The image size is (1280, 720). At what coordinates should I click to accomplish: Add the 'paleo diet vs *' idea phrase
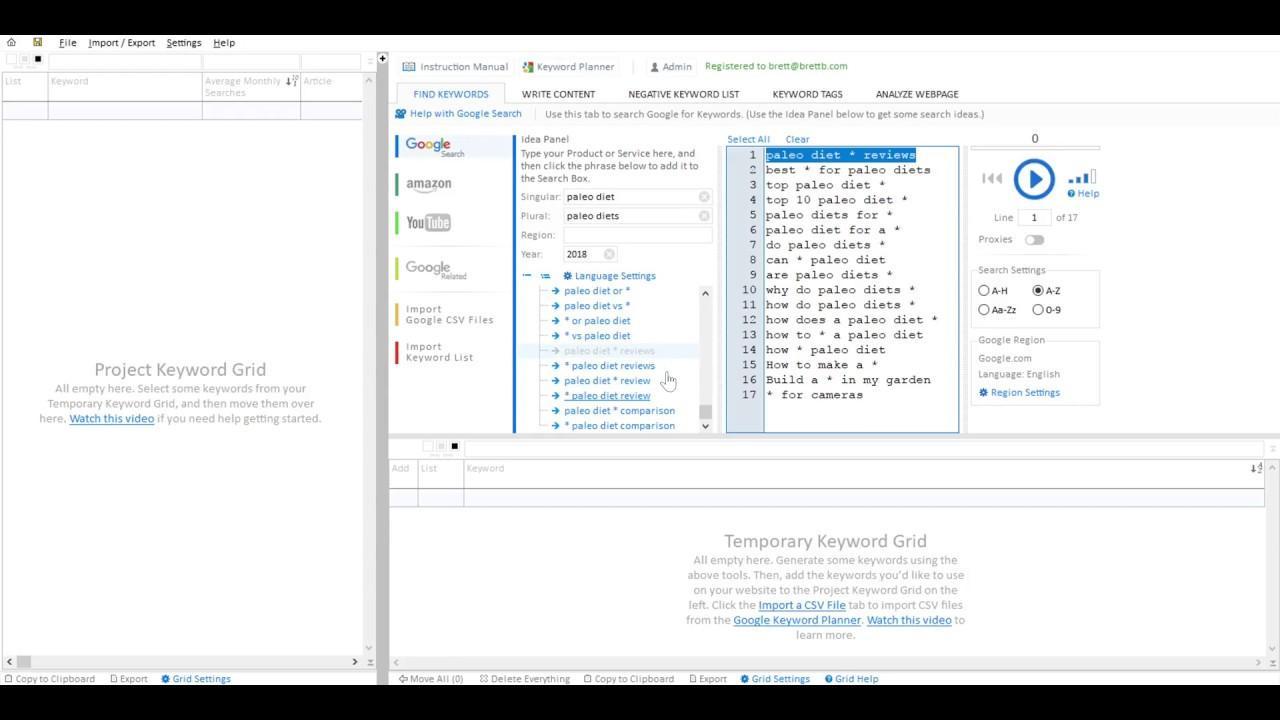coord(596,306)
